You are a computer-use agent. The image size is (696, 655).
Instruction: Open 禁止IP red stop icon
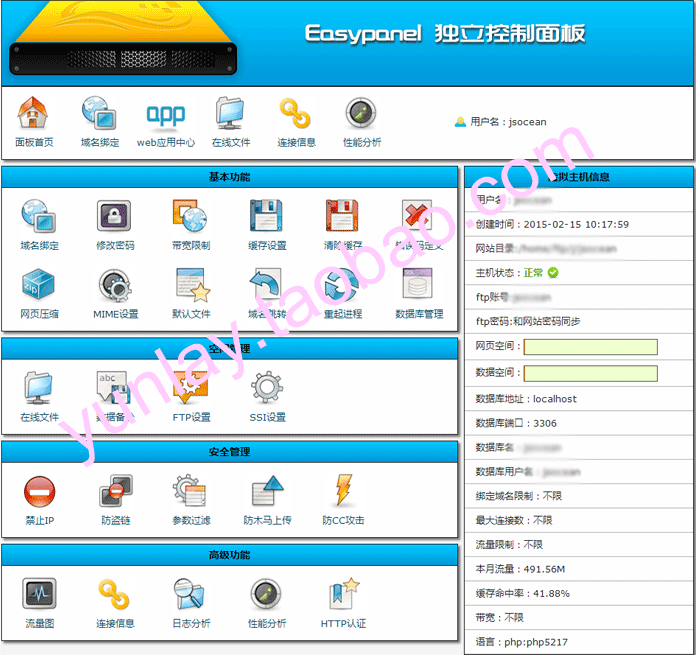[39, 492]
